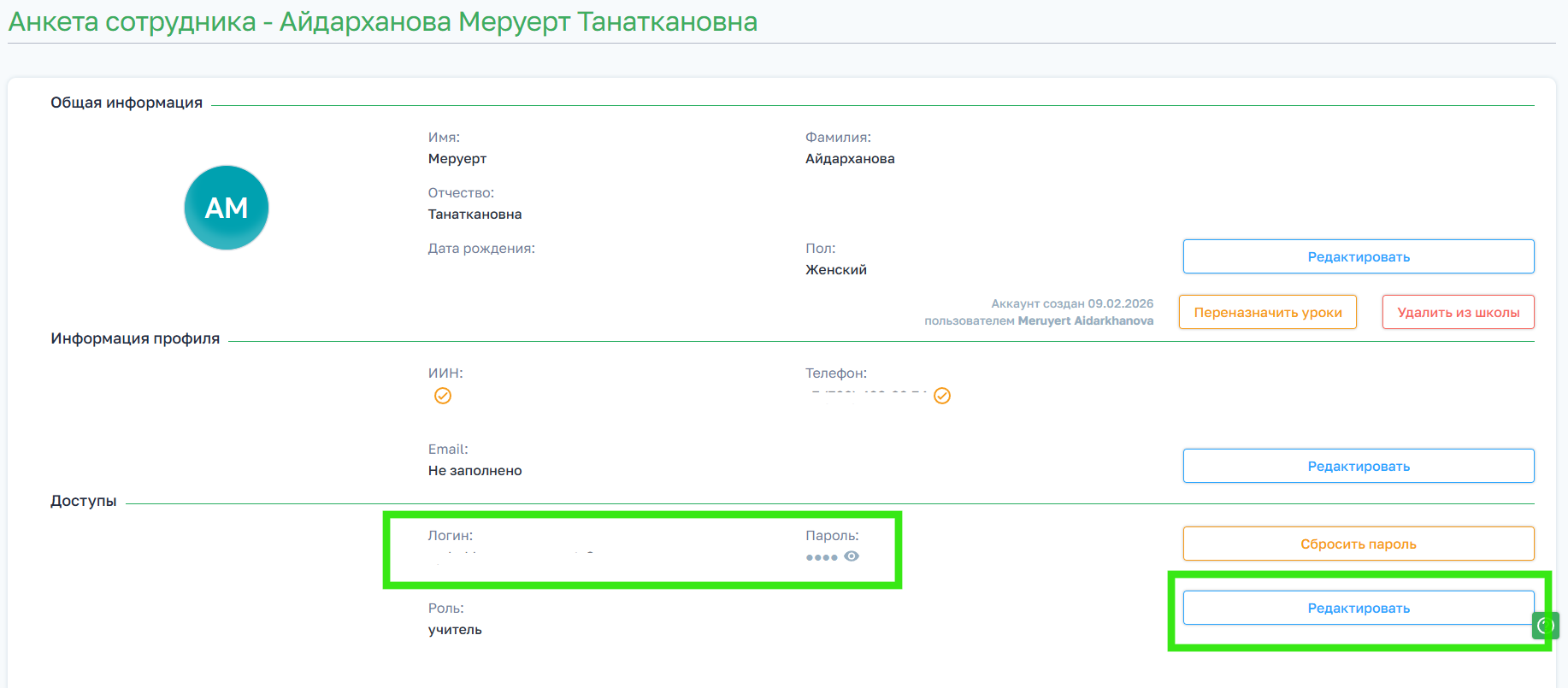Click the AM avatar circle
This screenshot has width=1568, height=688.
(x=227, y=208)
